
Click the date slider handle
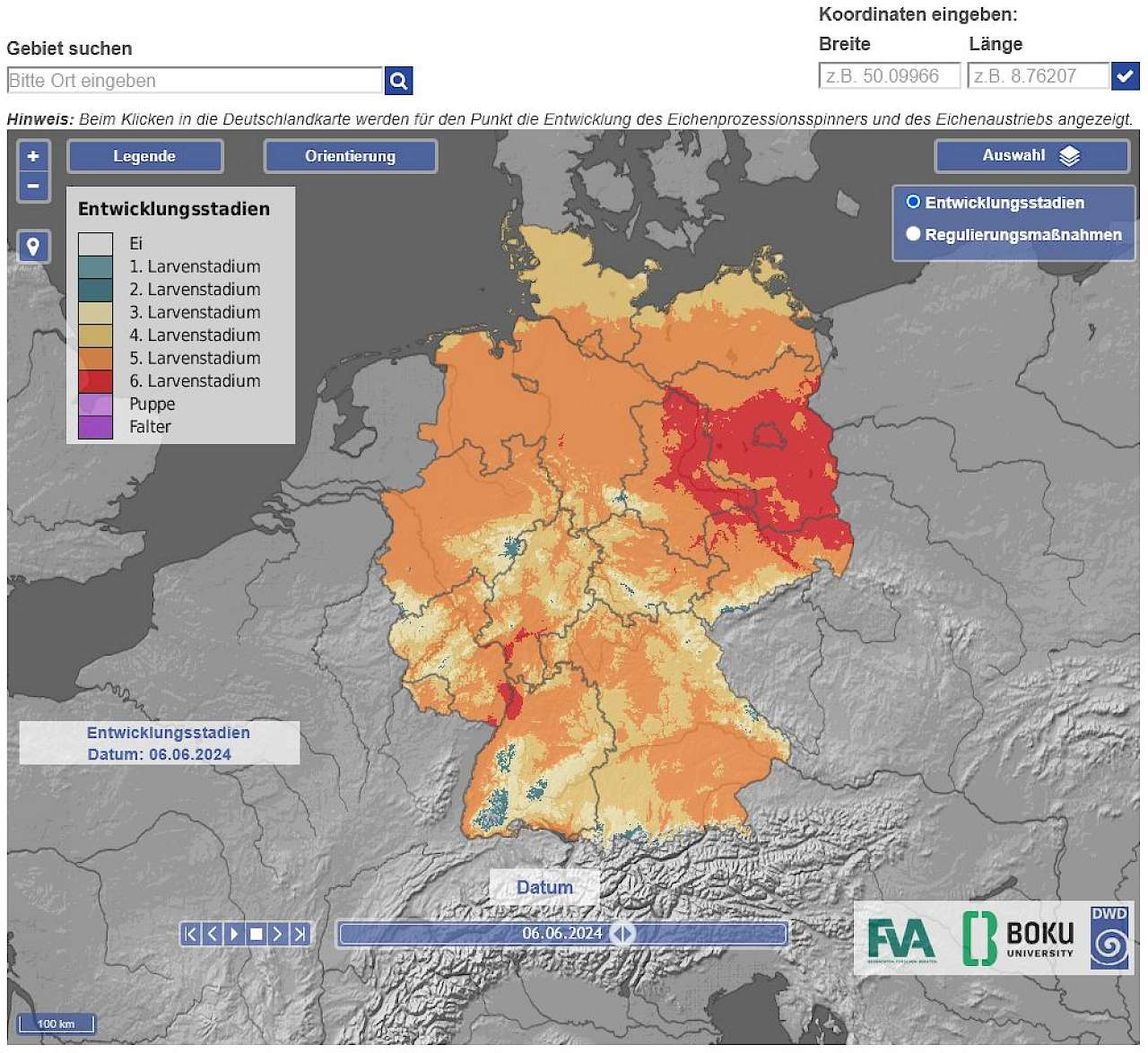pos(622,934)
